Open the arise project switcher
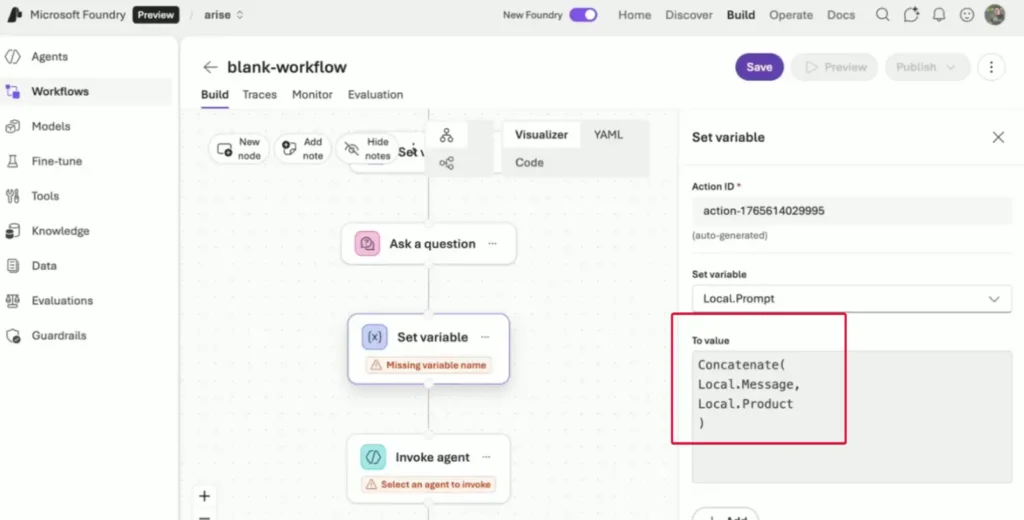Screen dimensions: 1024x520 click(223, 15)
